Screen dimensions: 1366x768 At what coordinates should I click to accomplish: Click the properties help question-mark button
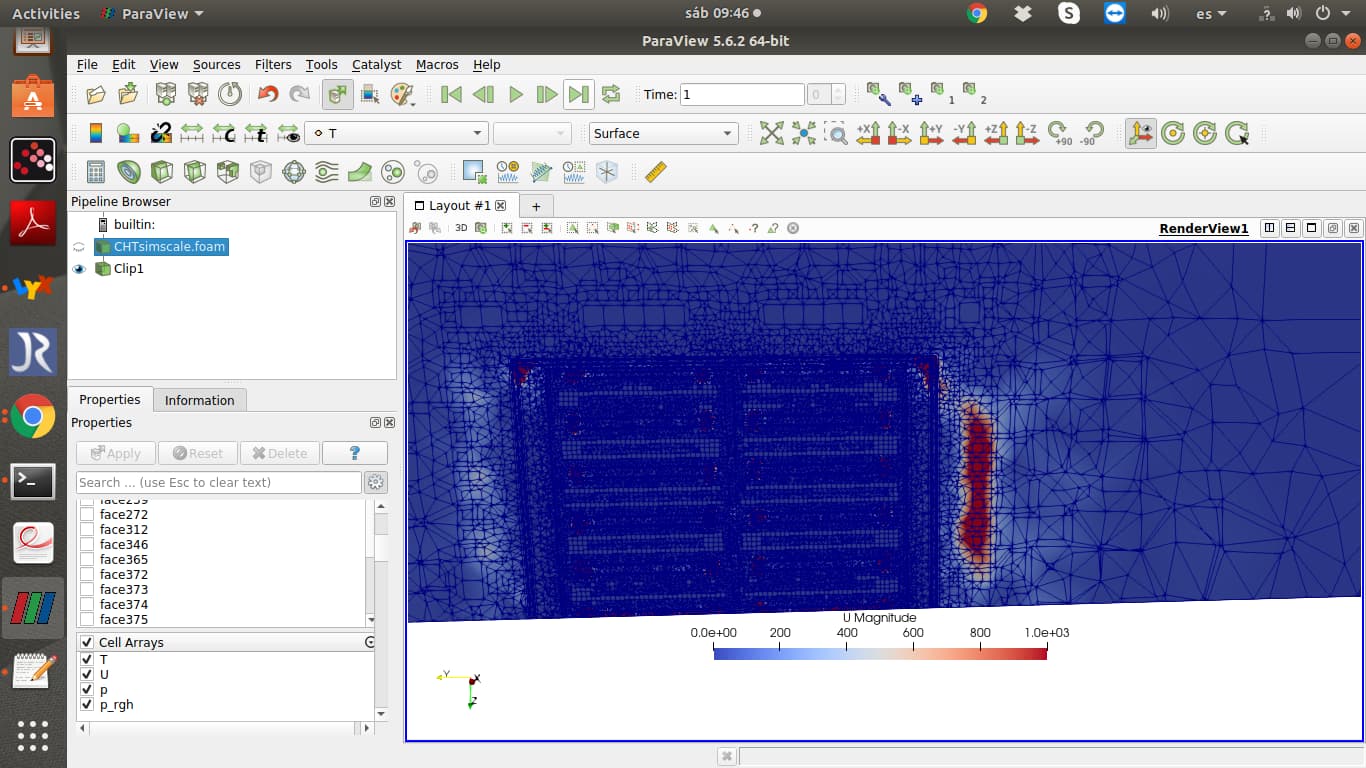(354, 453)
